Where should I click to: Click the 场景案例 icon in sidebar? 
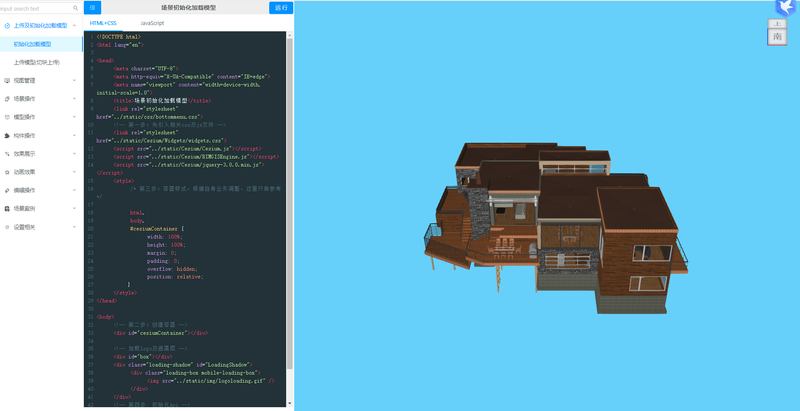click(7, 209)
